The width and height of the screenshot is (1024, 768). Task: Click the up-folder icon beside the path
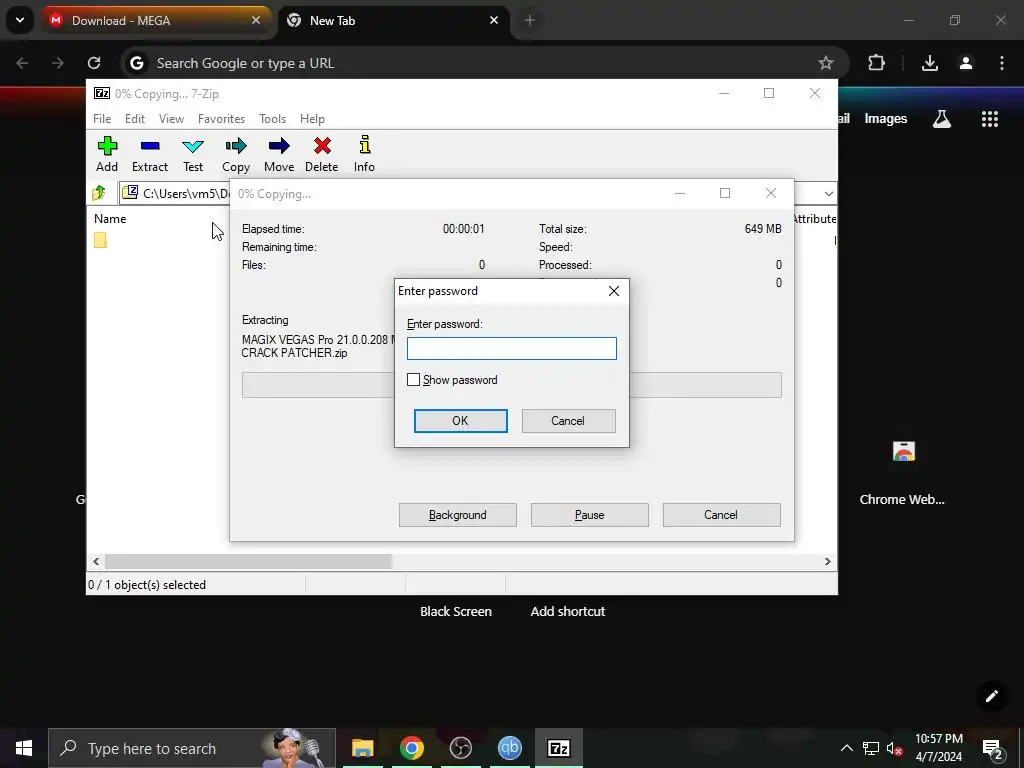99,193
